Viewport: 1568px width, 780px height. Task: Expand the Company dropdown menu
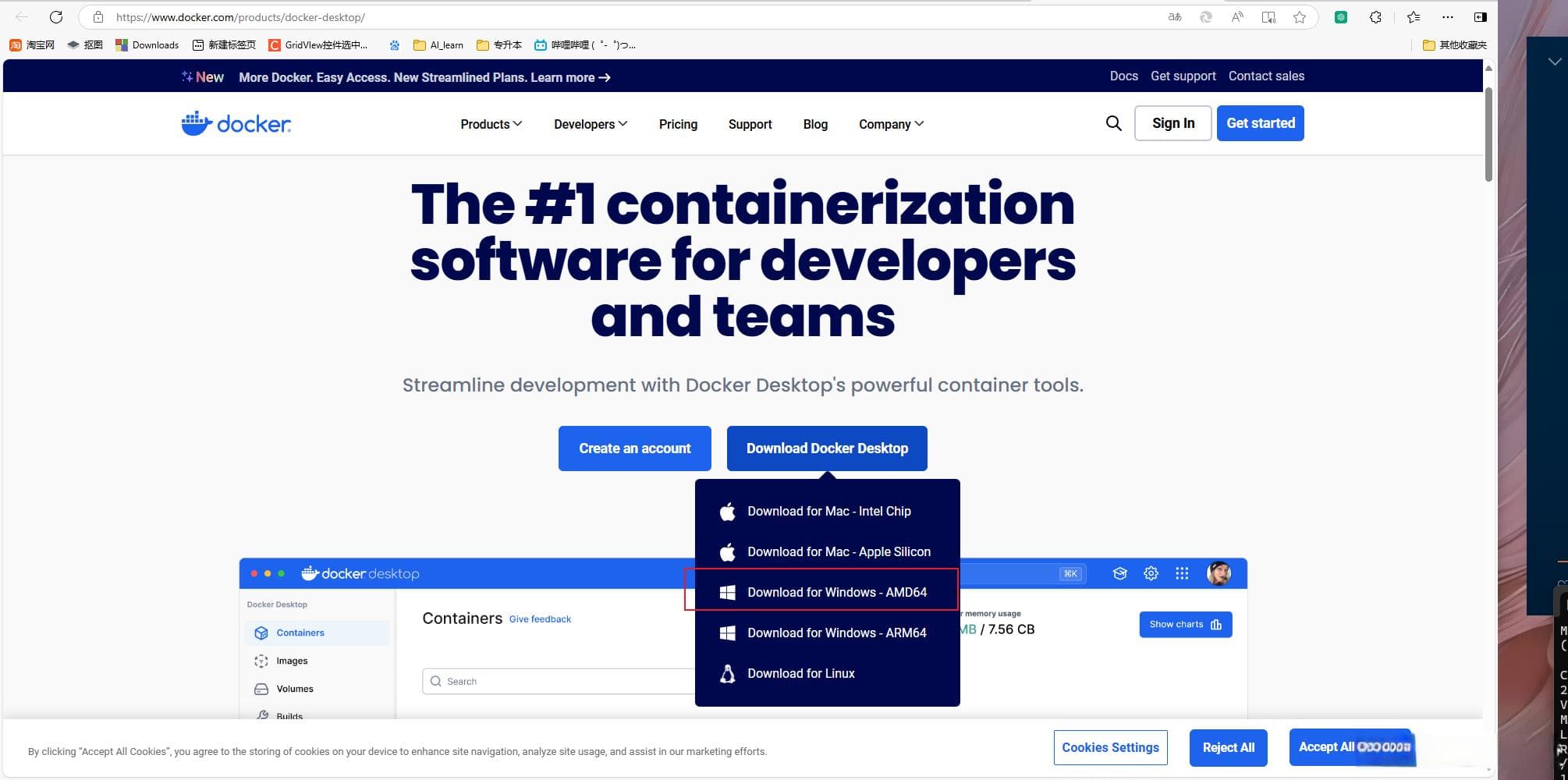click(x=891, y=124)
